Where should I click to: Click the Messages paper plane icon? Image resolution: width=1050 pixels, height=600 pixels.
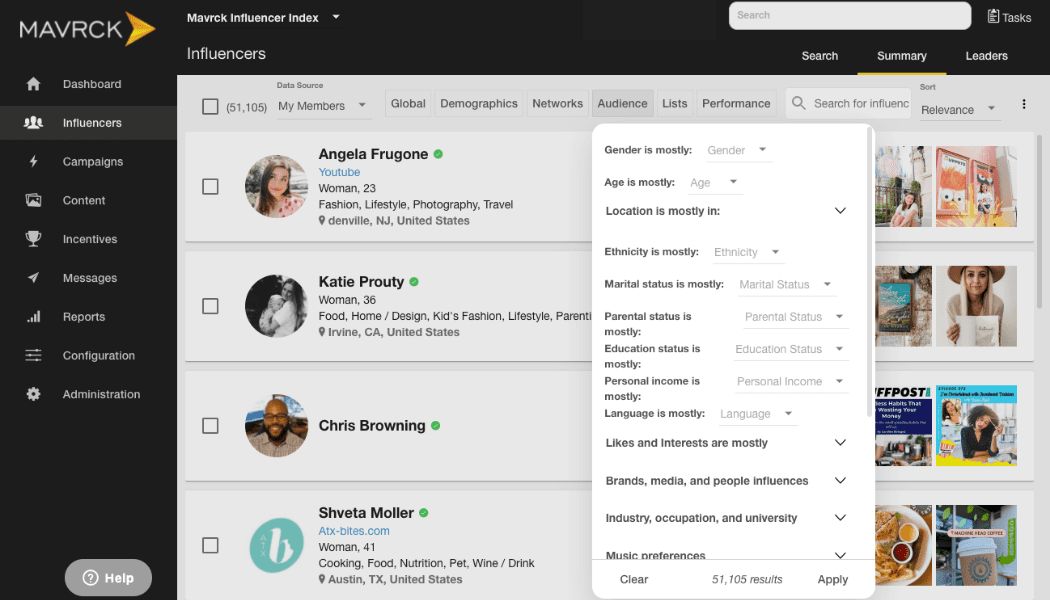(33, 278)
